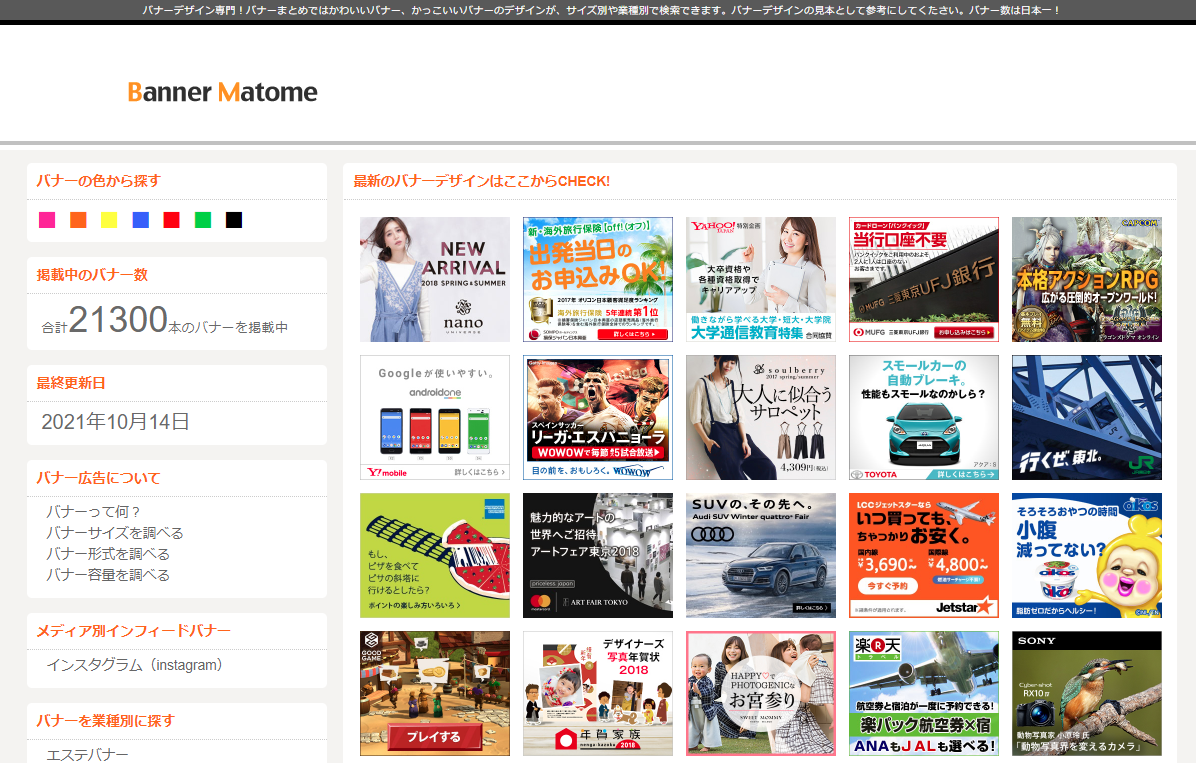Click the バナーを業種別に探す heading

105,721
